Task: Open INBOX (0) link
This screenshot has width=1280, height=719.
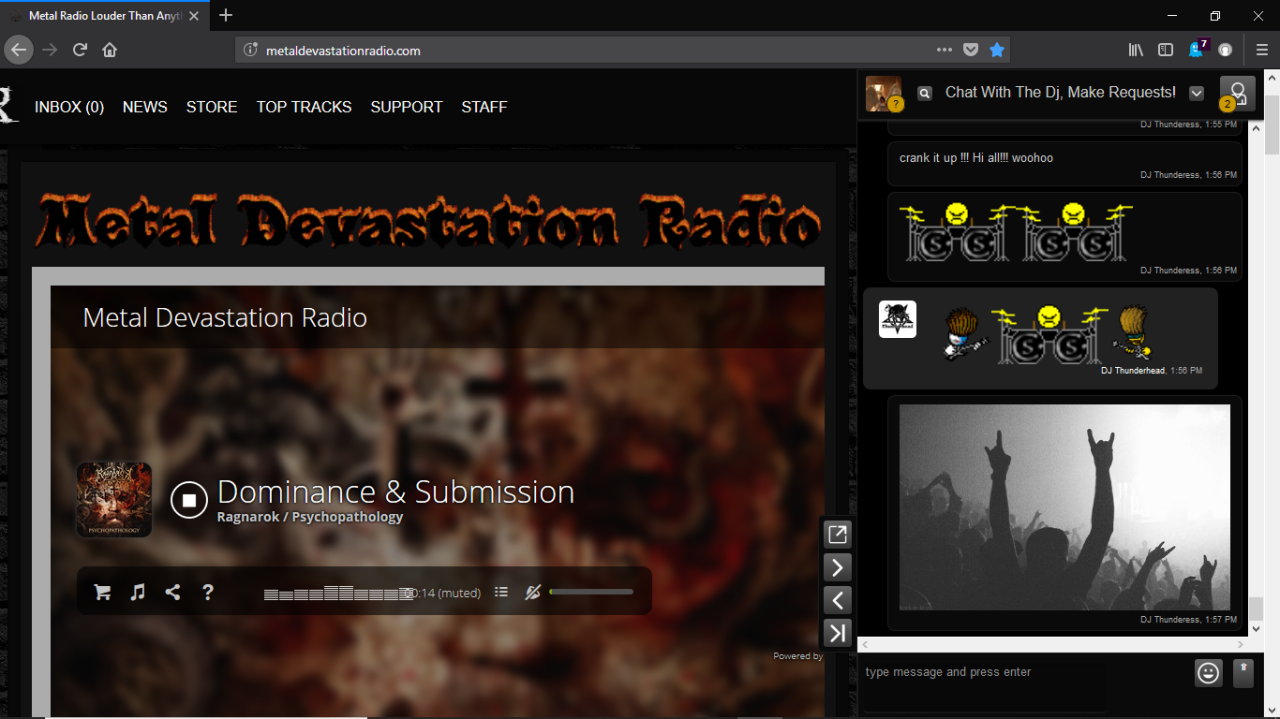Action: (69, 107)
